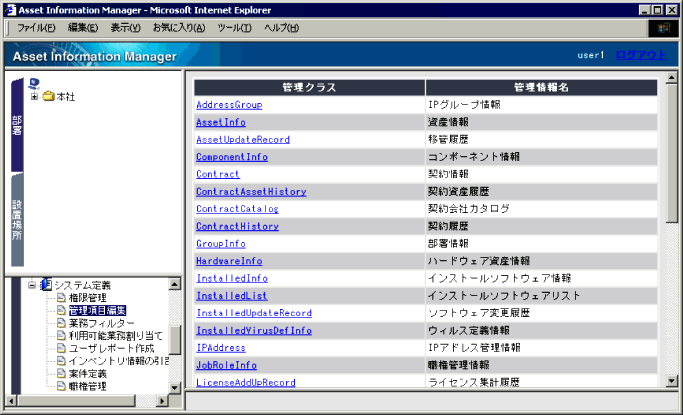Select 利用可能業務割り当て in the menu tree
The width and height of the screenshot is (683, 415).
tap(116, 336)
